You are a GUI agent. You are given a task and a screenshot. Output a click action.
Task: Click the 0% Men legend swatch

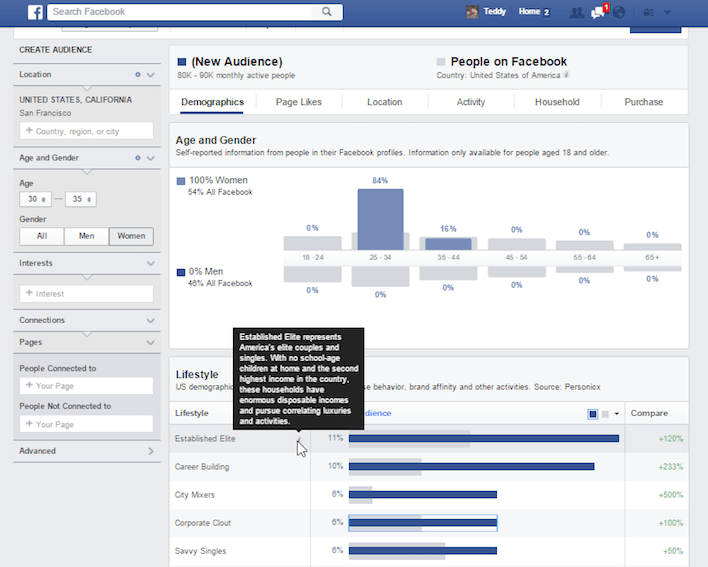click(181, 272)
